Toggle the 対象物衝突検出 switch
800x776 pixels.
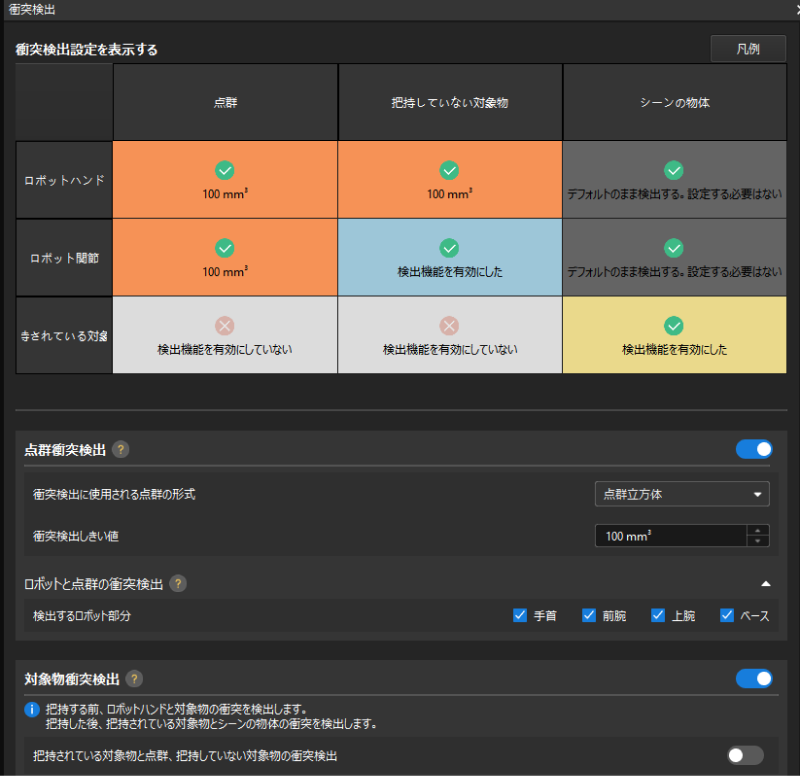[x=754, y=679]
